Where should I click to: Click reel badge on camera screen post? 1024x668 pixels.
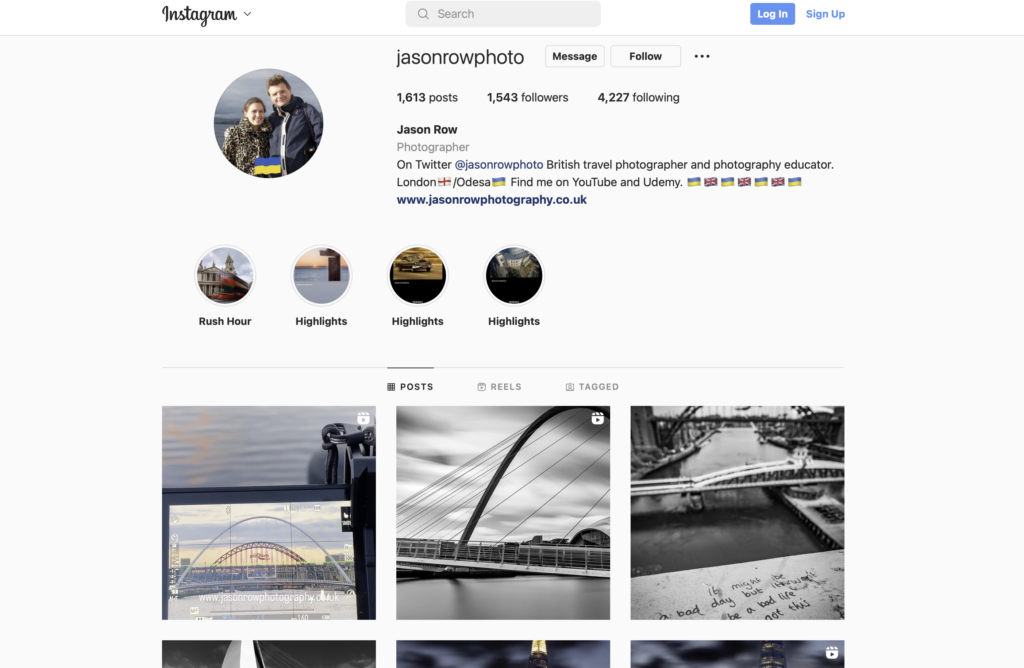coord(363,418)
